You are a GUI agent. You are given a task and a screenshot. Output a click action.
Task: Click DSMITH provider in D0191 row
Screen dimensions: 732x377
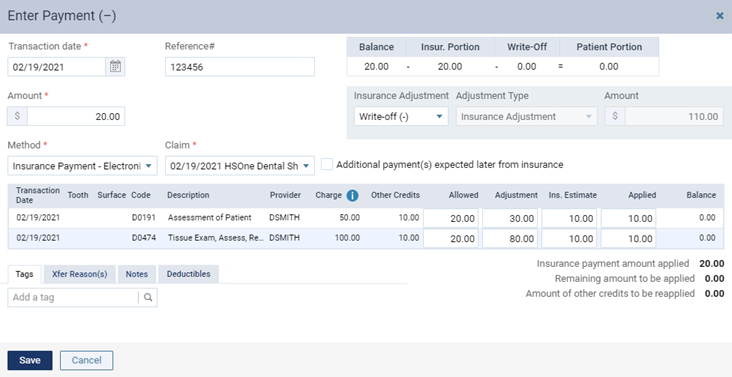[x=283, y=217]
